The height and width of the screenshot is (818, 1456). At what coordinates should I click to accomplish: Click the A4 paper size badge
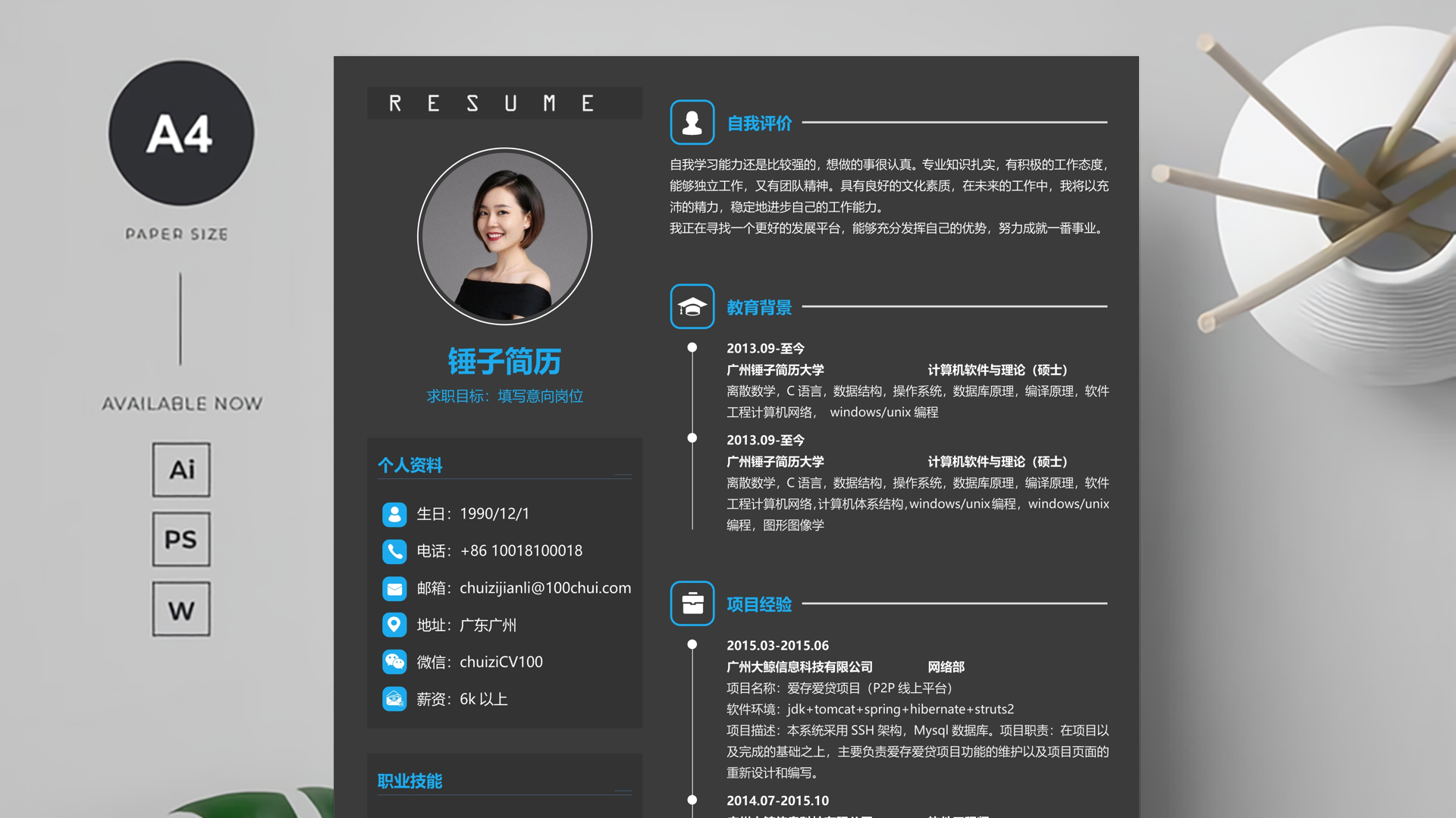(x=181, y=133)
